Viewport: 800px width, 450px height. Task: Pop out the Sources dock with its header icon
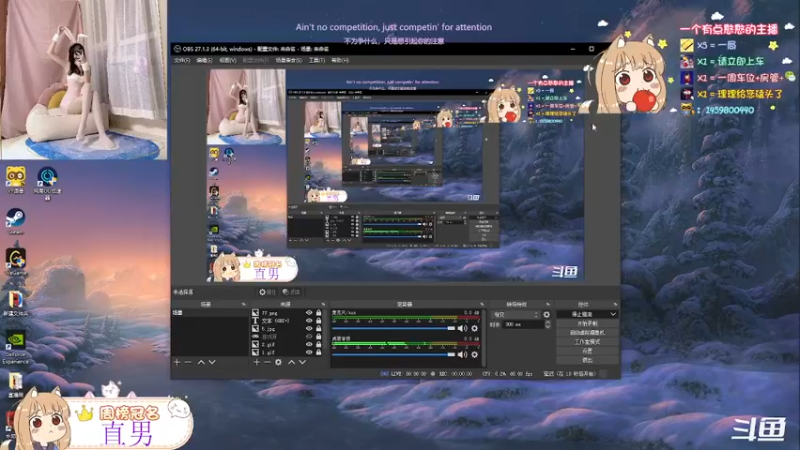(x=323, y=304)
